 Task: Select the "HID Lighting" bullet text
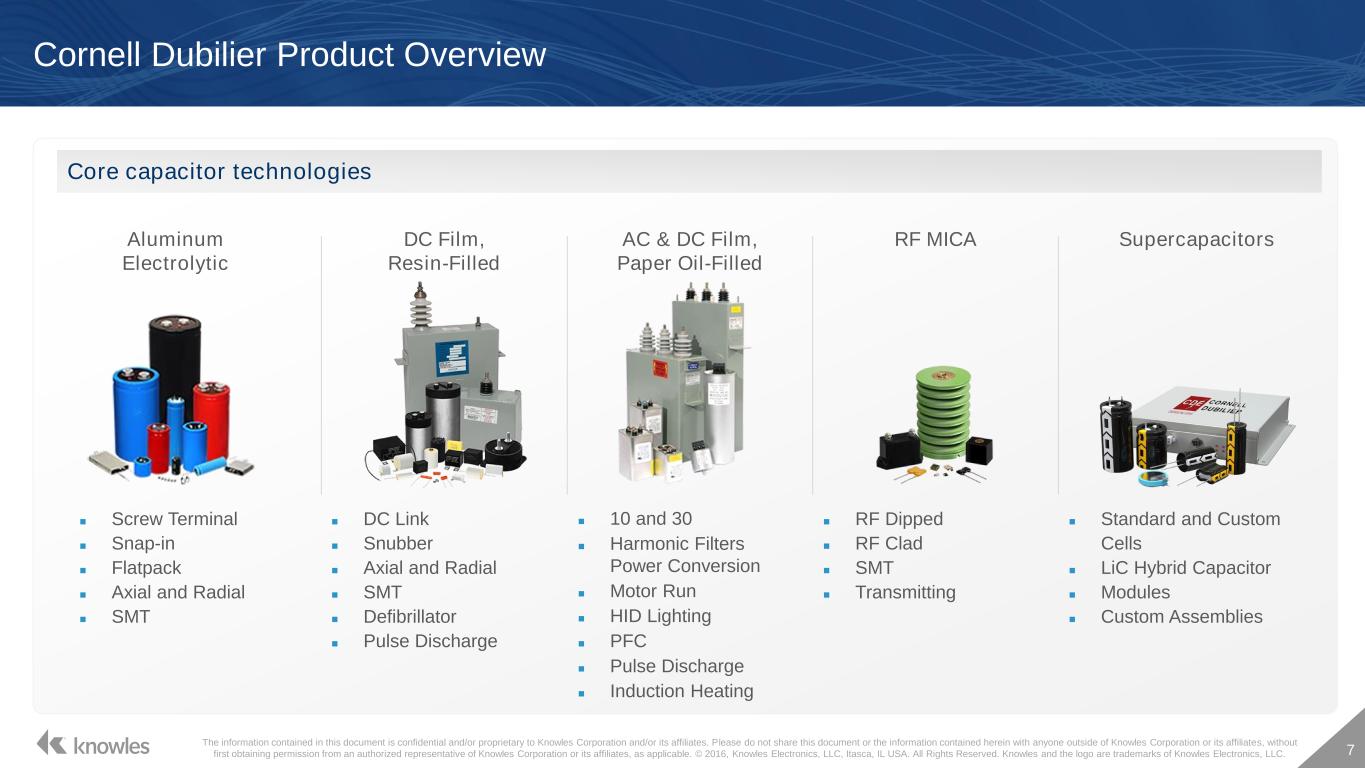tap(661, 616)
